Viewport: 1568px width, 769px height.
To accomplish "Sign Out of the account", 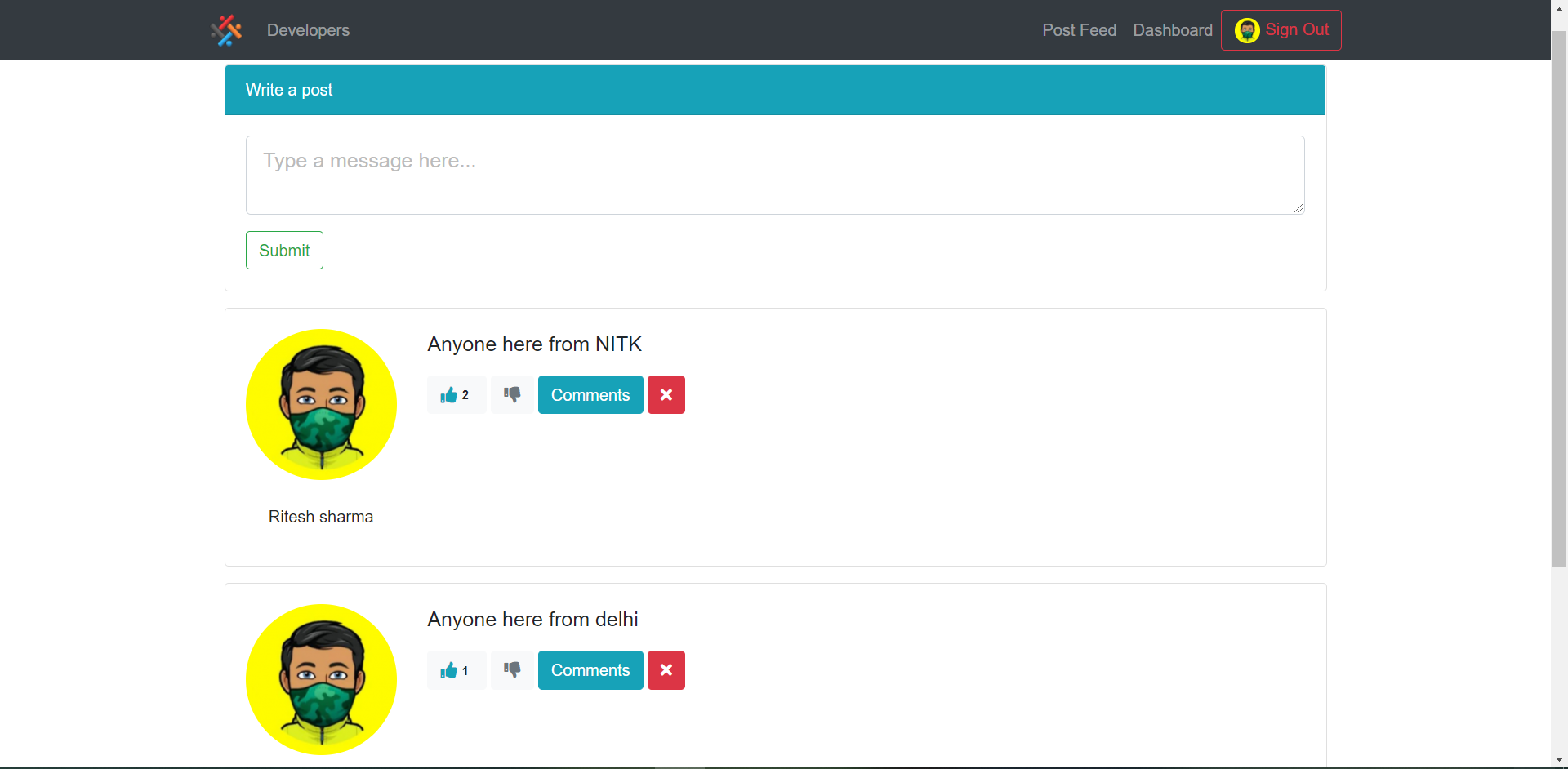I will coord(1298,29).
